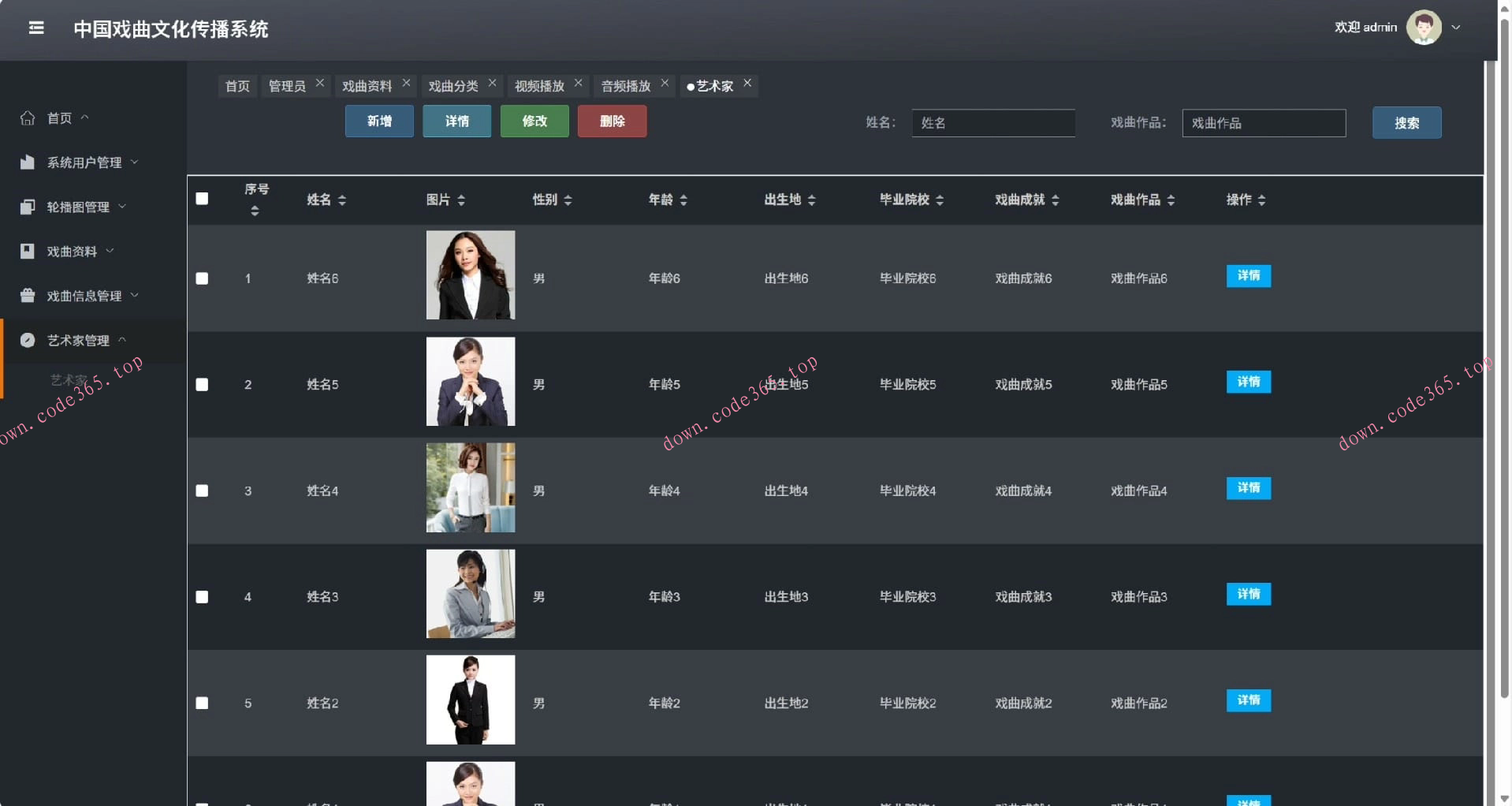1512x806 pixels.
Task: Check the checkbox for row 姓名6
Action: click(x=202, y=278)
